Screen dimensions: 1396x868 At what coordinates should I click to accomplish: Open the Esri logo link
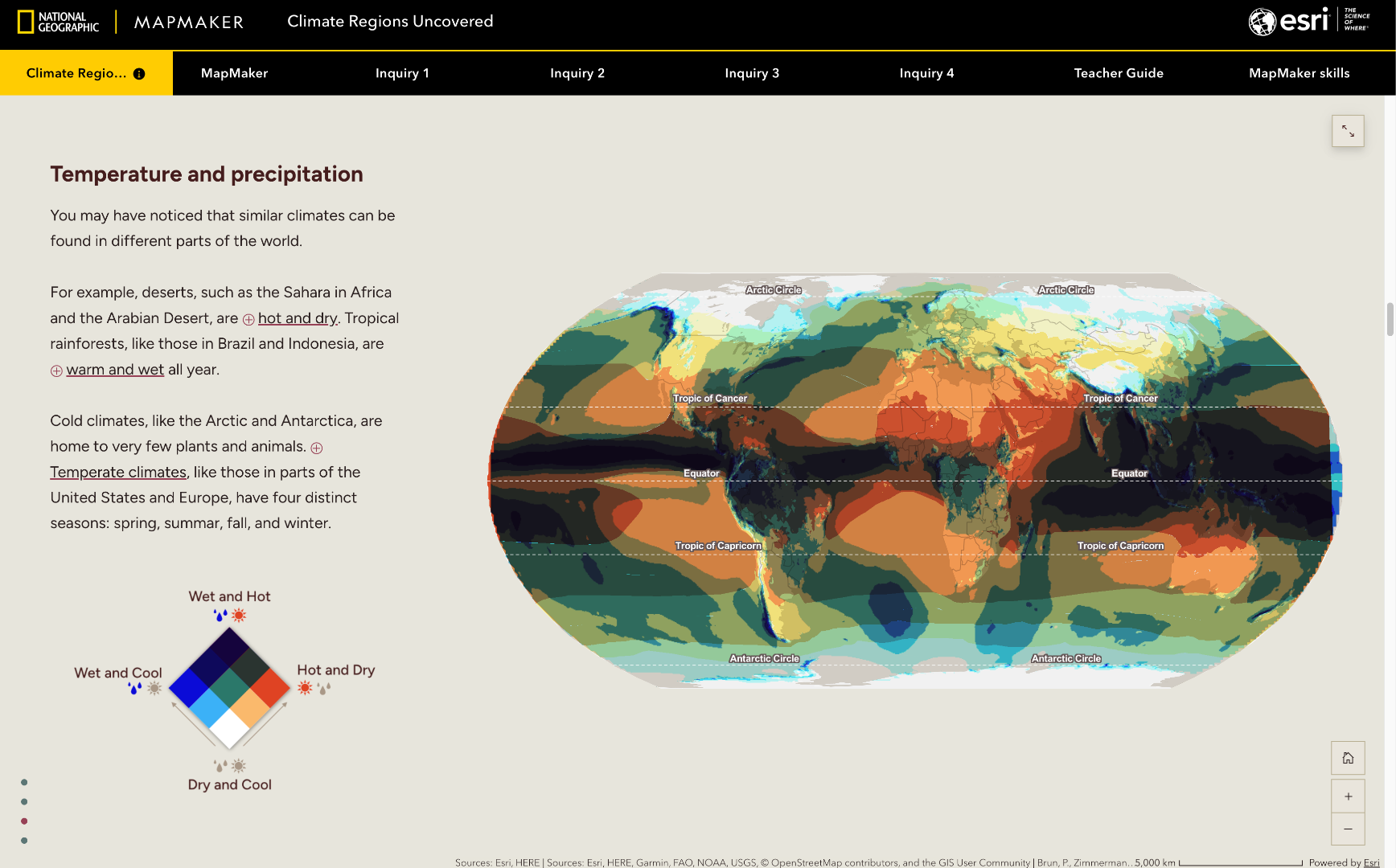(x=1289, y=21)
